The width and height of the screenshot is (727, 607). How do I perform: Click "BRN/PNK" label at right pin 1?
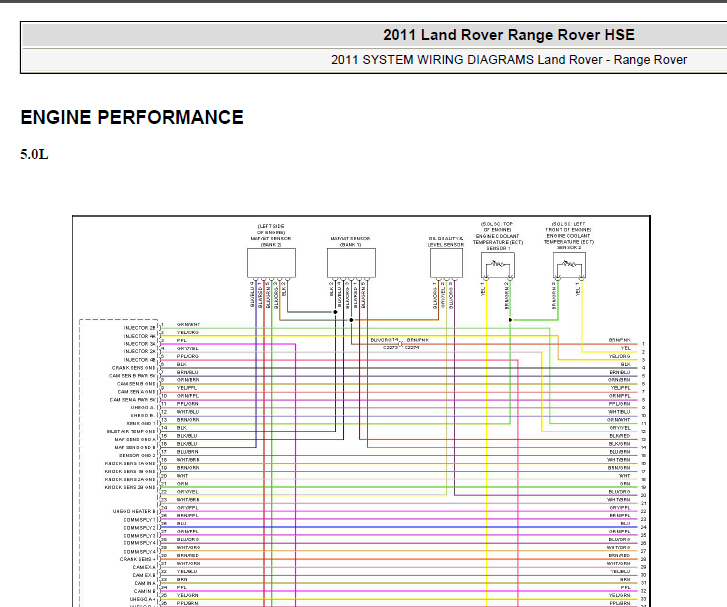tap(619, 340)
